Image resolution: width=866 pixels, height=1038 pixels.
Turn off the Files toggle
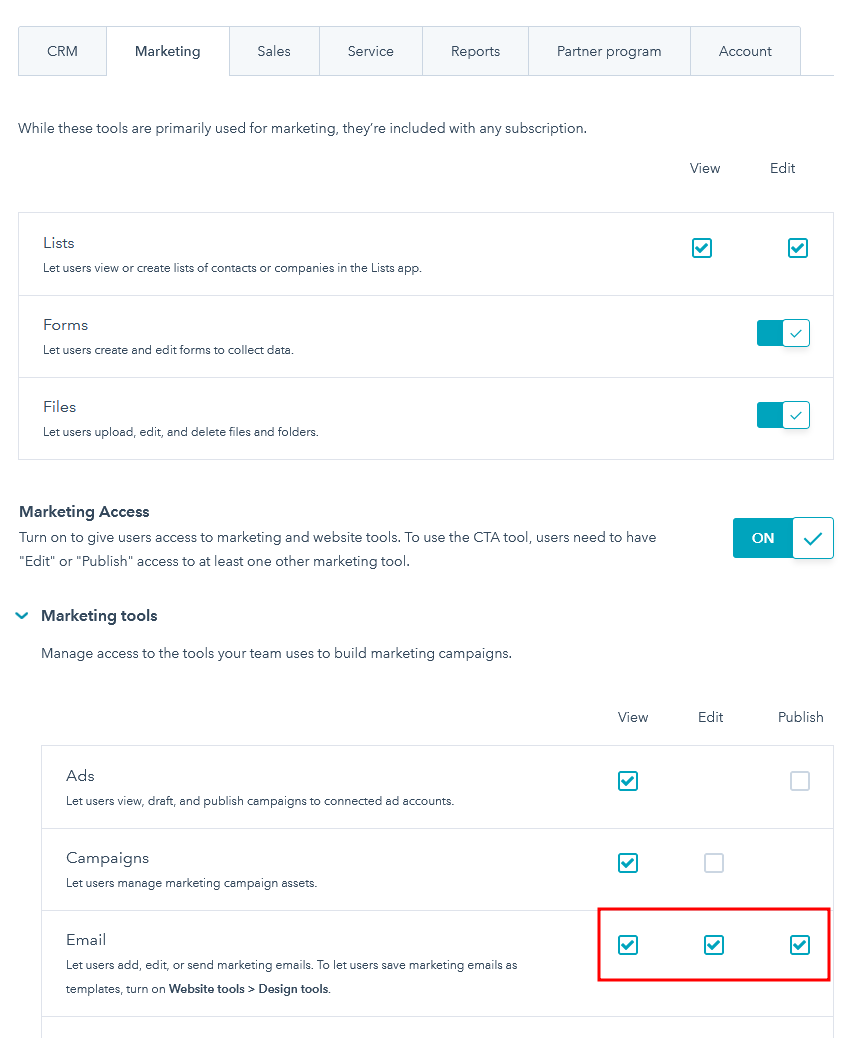[x=783, y=414]
